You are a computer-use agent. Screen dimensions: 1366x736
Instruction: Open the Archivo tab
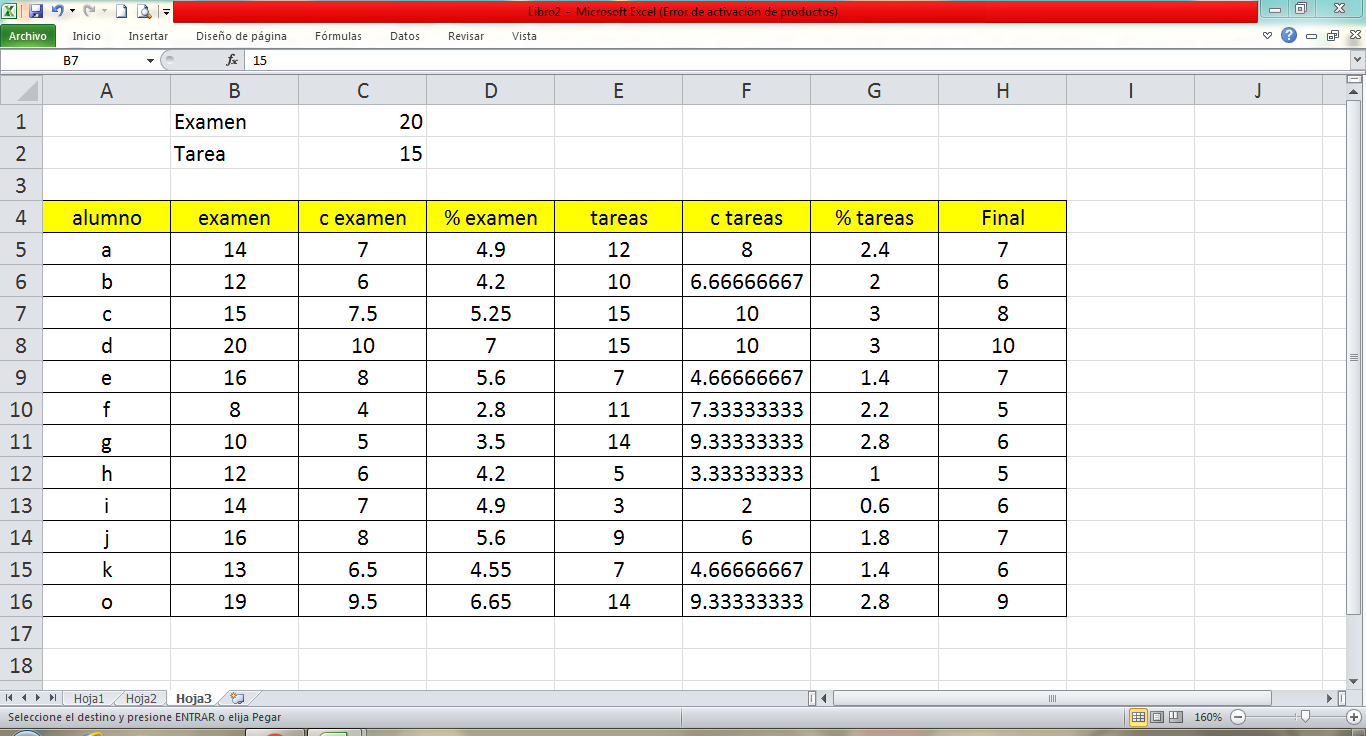click(28, 36)
